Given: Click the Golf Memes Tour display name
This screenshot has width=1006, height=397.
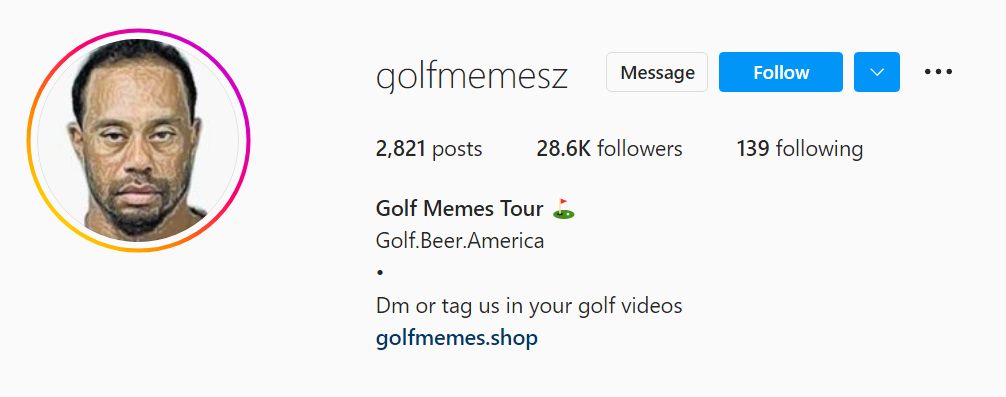Looking at the screenshot, I should [460, 208].
